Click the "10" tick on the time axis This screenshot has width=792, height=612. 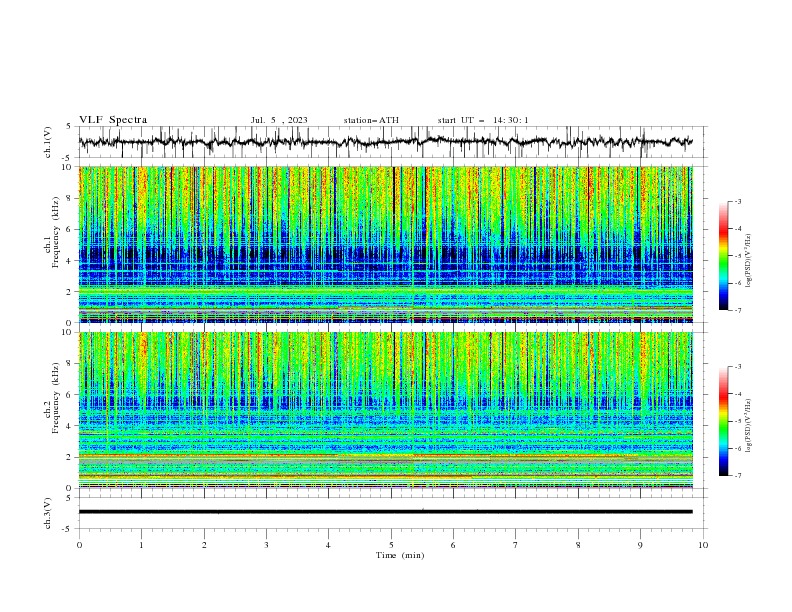pos(703,545)
